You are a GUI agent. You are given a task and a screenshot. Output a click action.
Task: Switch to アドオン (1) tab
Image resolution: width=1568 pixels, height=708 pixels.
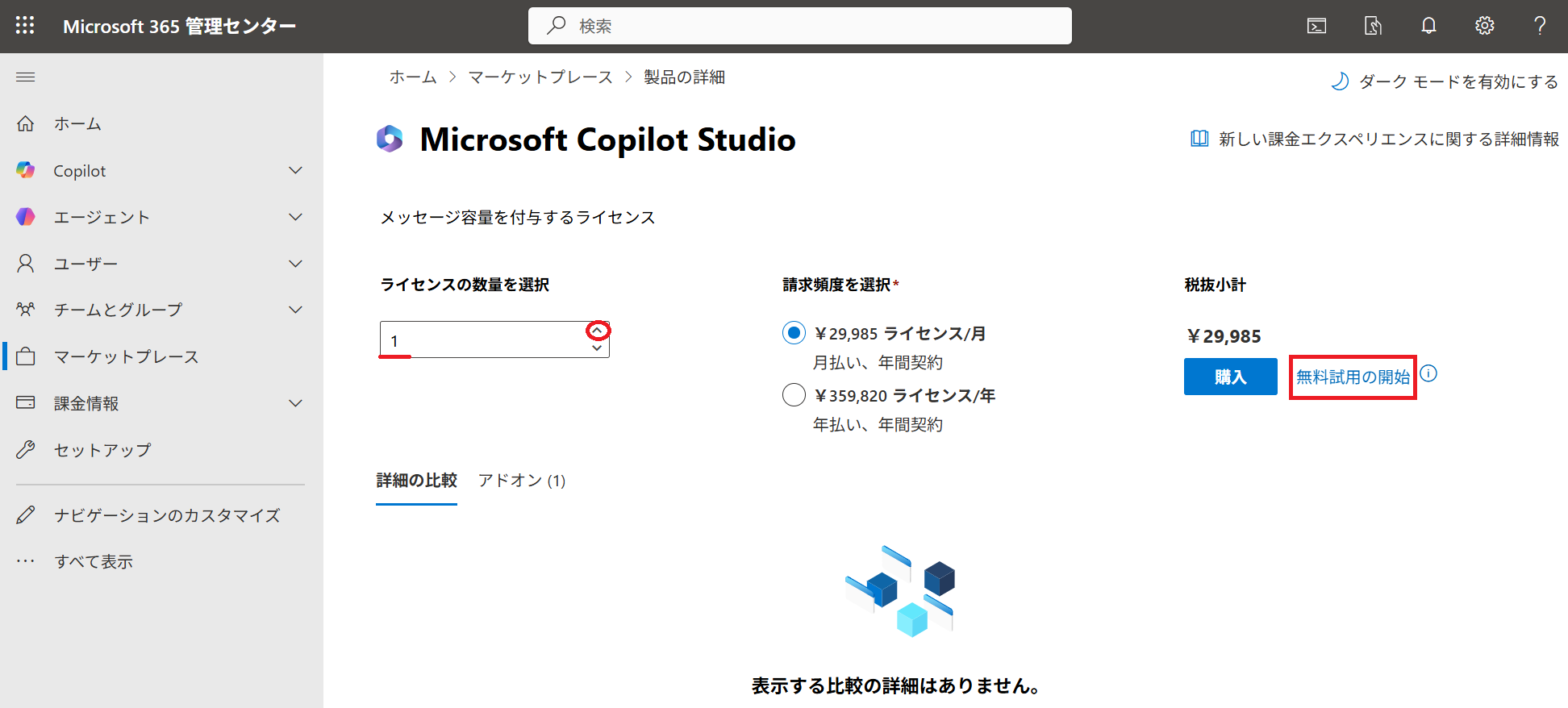click(x=522, y=481)
